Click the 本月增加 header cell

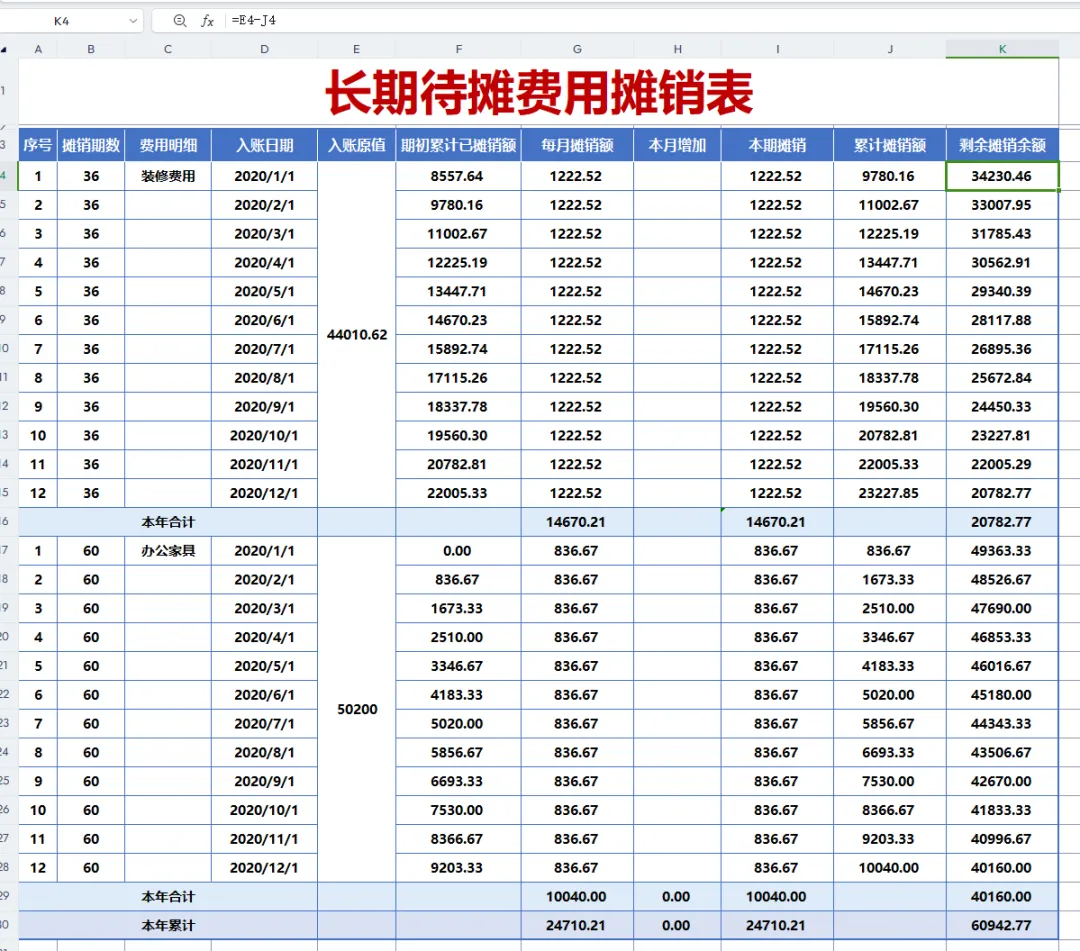click(x=677, y=145)
